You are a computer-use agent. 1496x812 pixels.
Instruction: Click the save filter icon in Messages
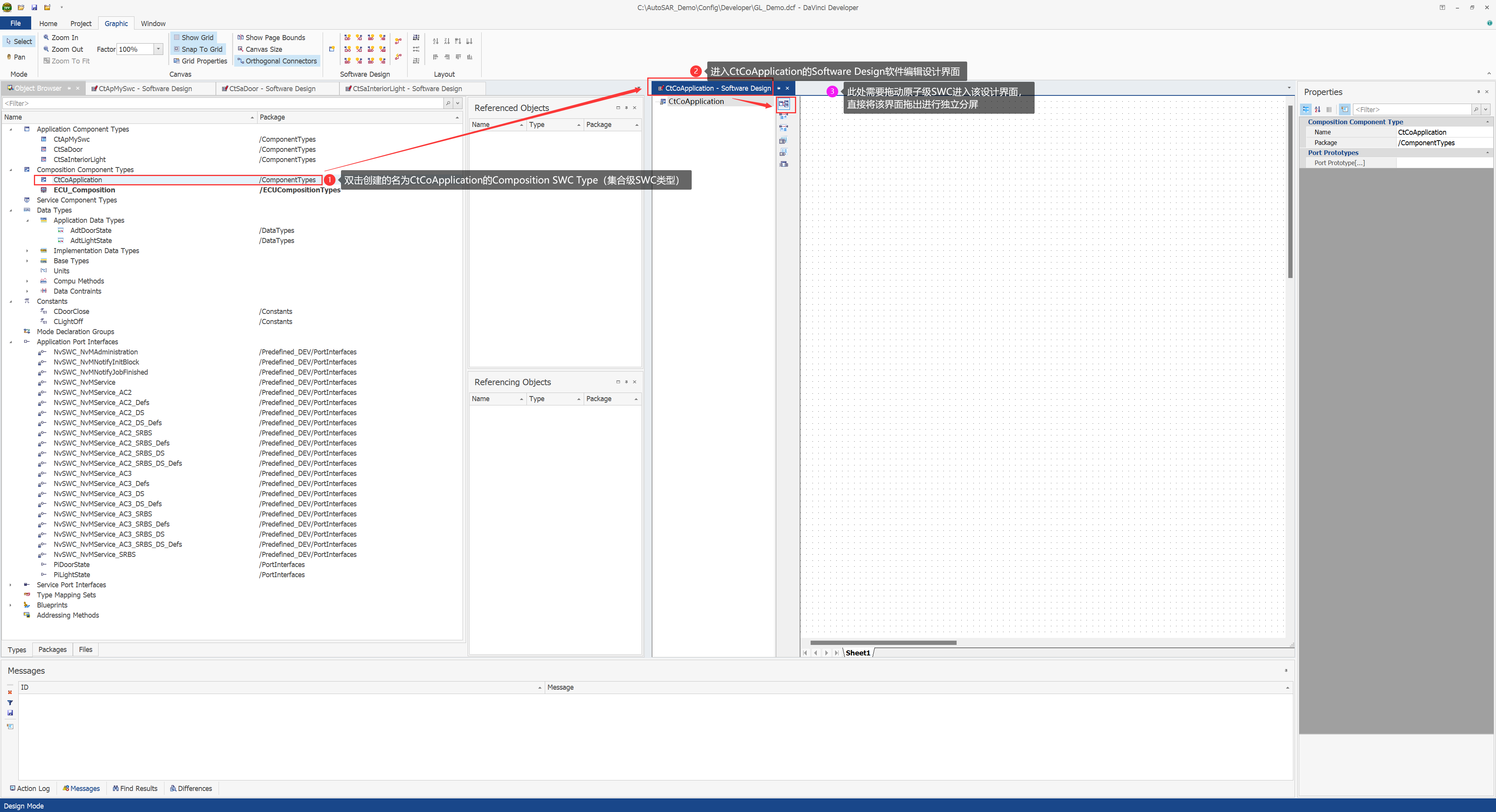coord(10,713)
